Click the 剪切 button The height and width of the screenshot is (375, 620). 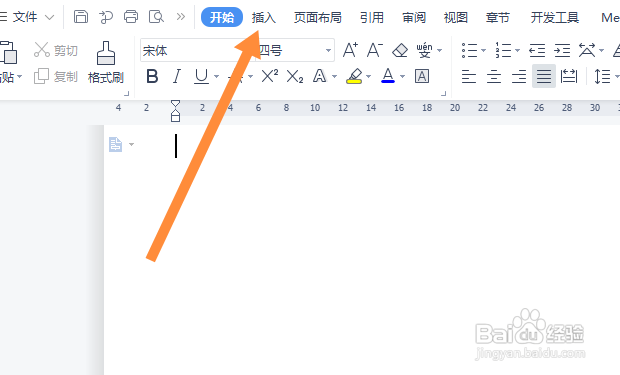(56, 50)
